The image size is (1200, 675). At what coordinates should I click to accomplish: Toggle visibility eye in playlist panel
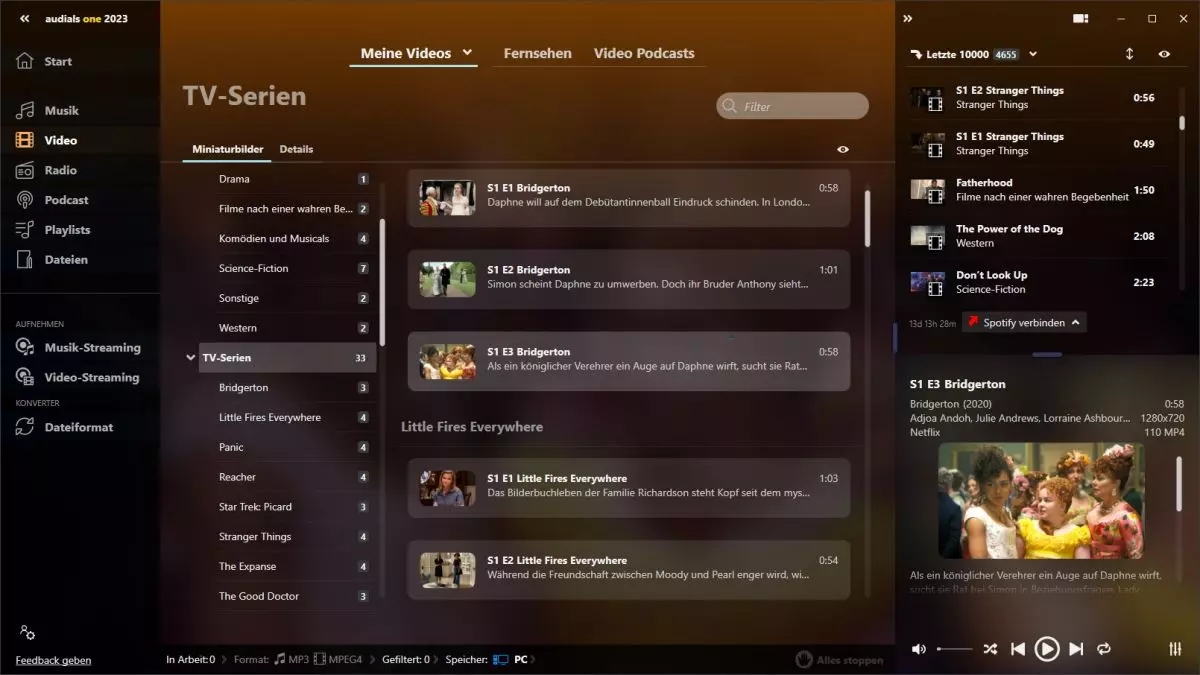click(x=1164, y=54)
